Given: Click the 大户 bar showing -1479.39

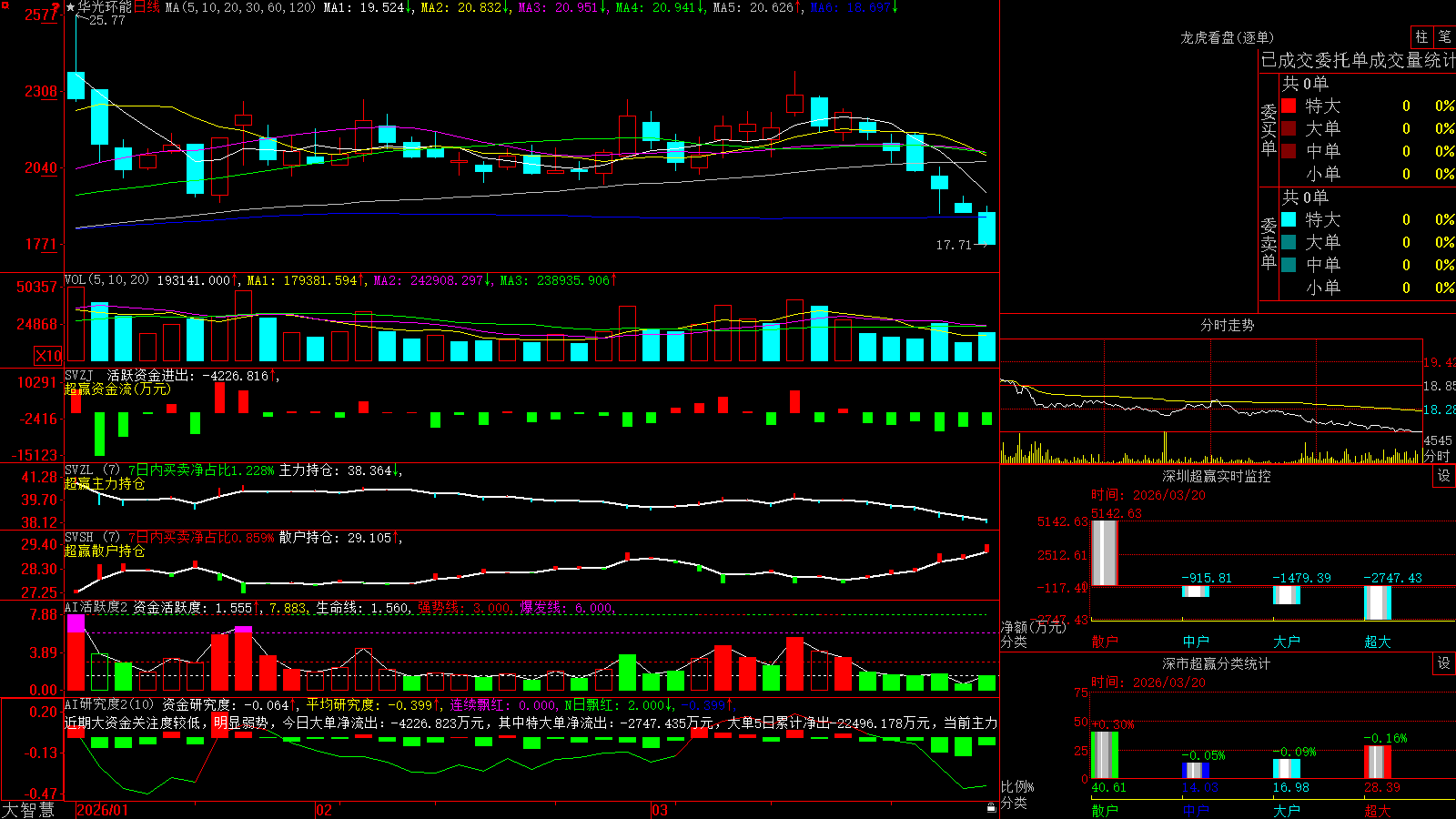Looking at the screenshot, I should [1287, 595].
